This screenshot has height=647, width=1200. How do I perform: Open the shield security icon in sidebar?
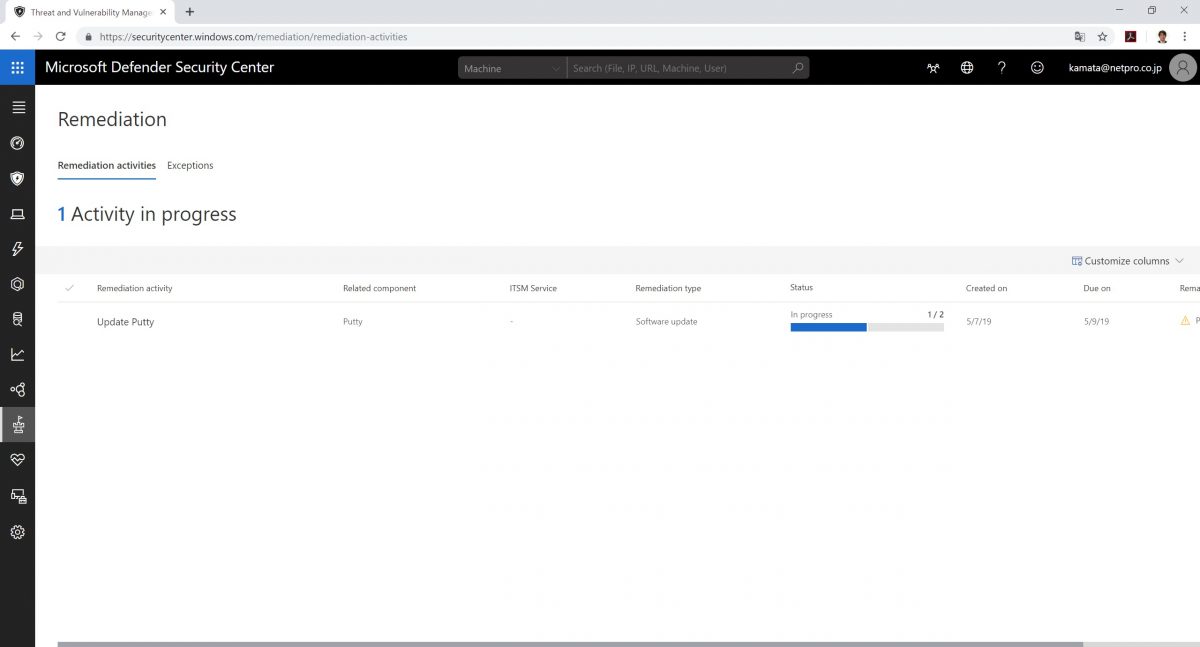(x=17, y=178)
